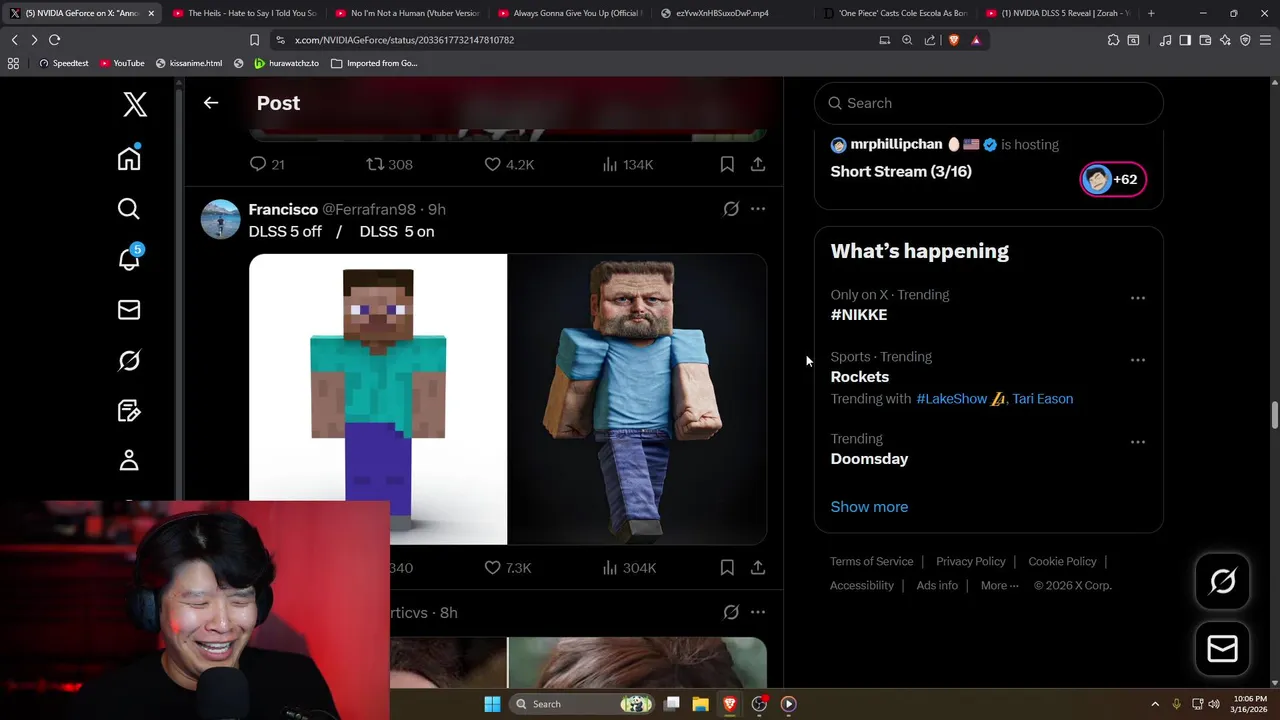This screenshot has height=720, width=1280.
Task: Show more trending topics
Action: (869, 506)
